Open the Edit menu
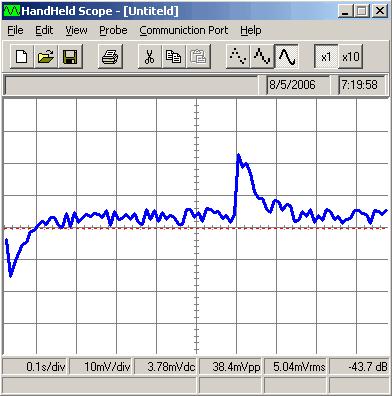 (x=44, y=30)
